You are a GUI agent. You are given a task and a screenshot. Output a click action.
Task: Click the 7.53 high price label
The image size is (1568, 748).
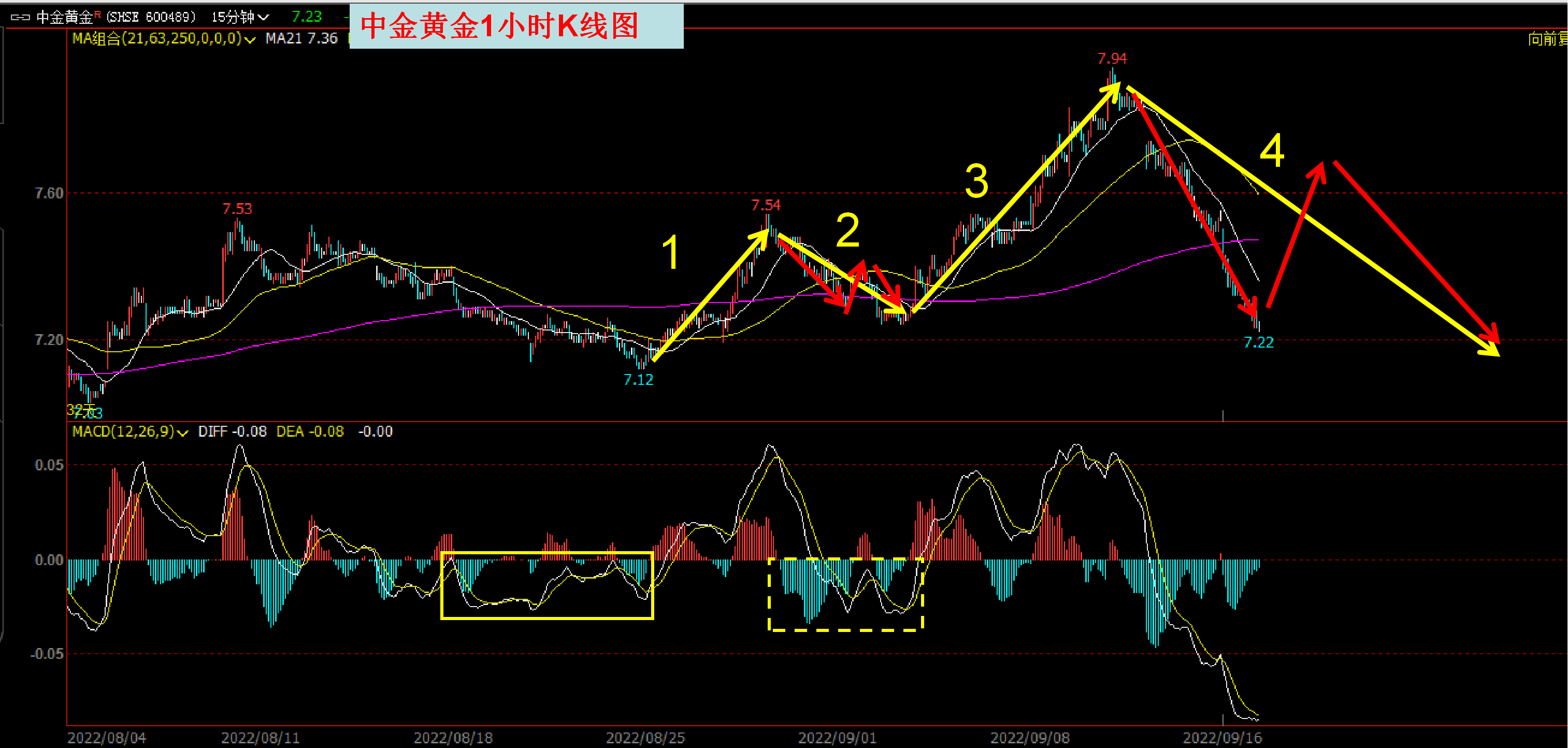click(x=237, y=209)
